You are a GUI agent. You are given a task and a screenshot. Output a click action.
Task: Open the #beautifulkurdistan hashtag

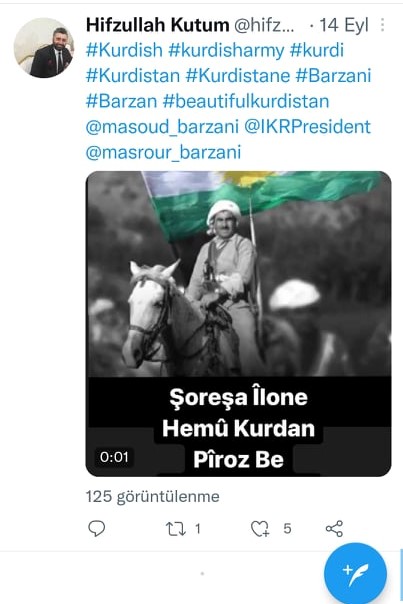pyautogui.click(x=246, y=101)
